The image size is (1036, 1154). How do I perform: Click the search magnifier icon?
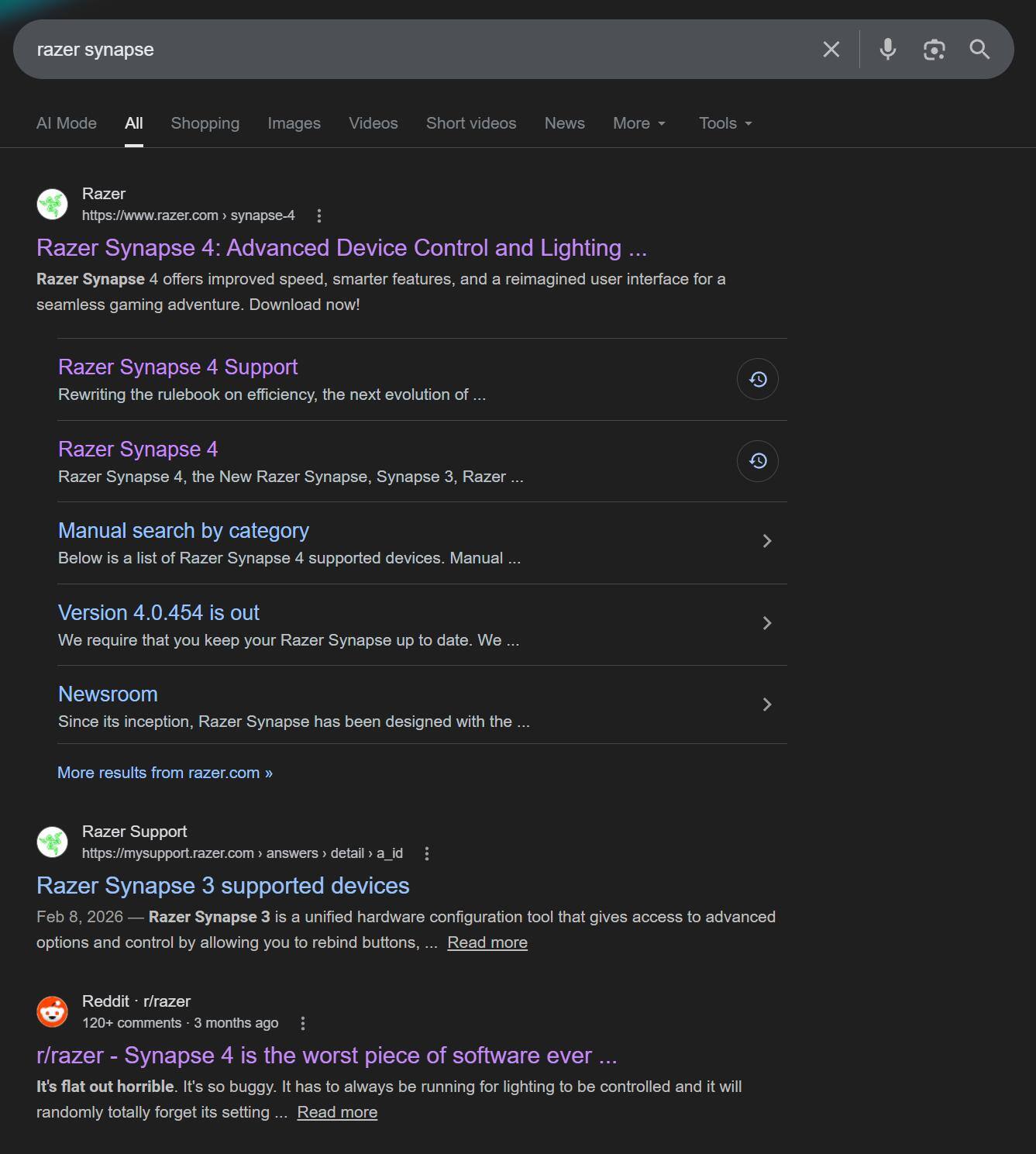coord(979,49)
